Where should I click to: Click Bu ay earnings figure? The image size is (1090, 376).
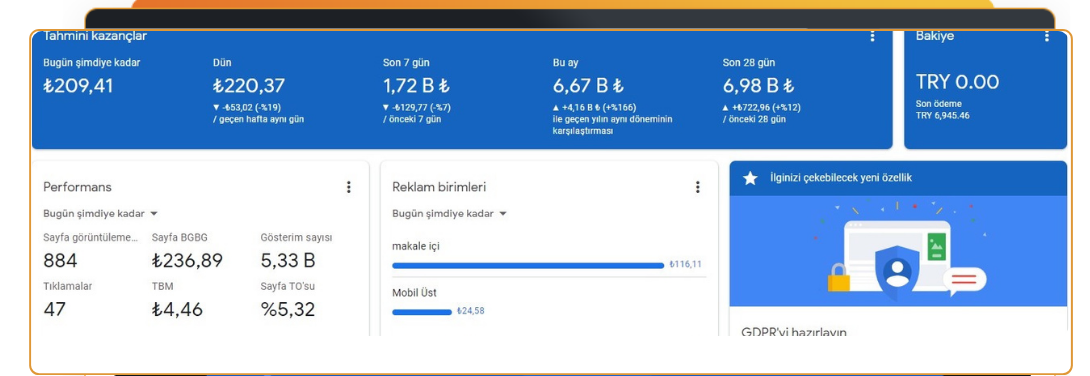tap(588, 86)
